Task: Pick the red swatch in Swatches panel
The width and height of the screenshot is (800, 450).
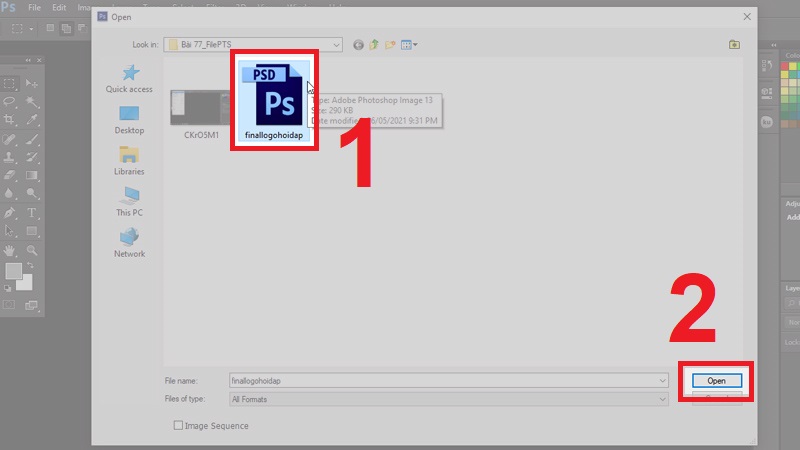Action: (x=785, y=67)
